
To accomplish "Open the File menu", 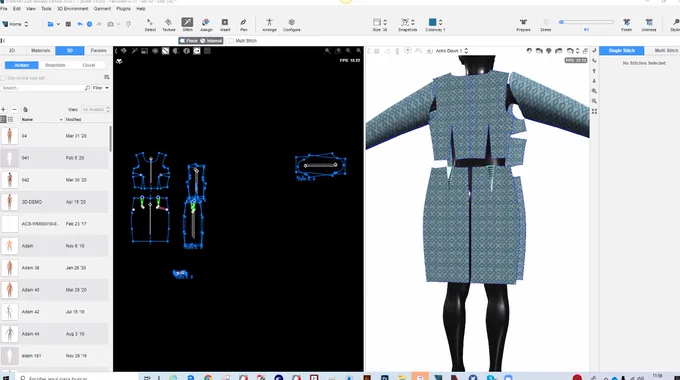I will 4,9.
